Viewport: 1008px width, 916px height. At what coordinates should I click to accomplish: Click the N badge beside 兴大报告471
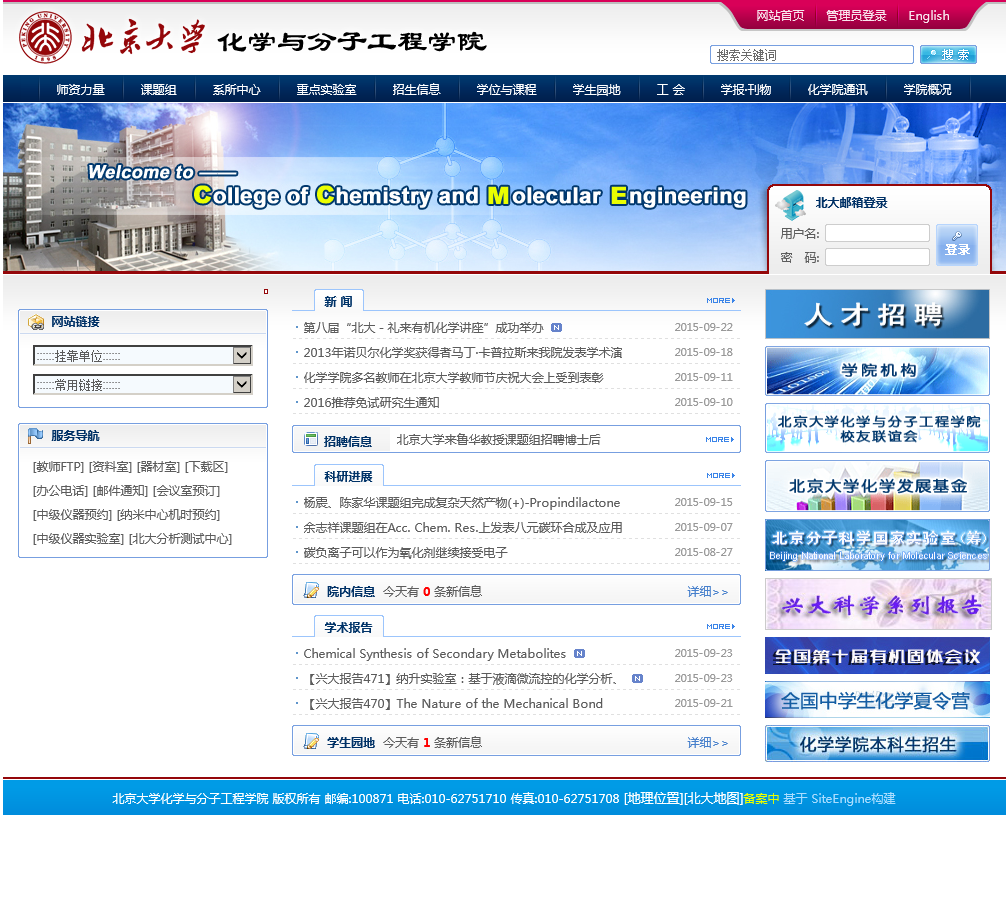637,679
